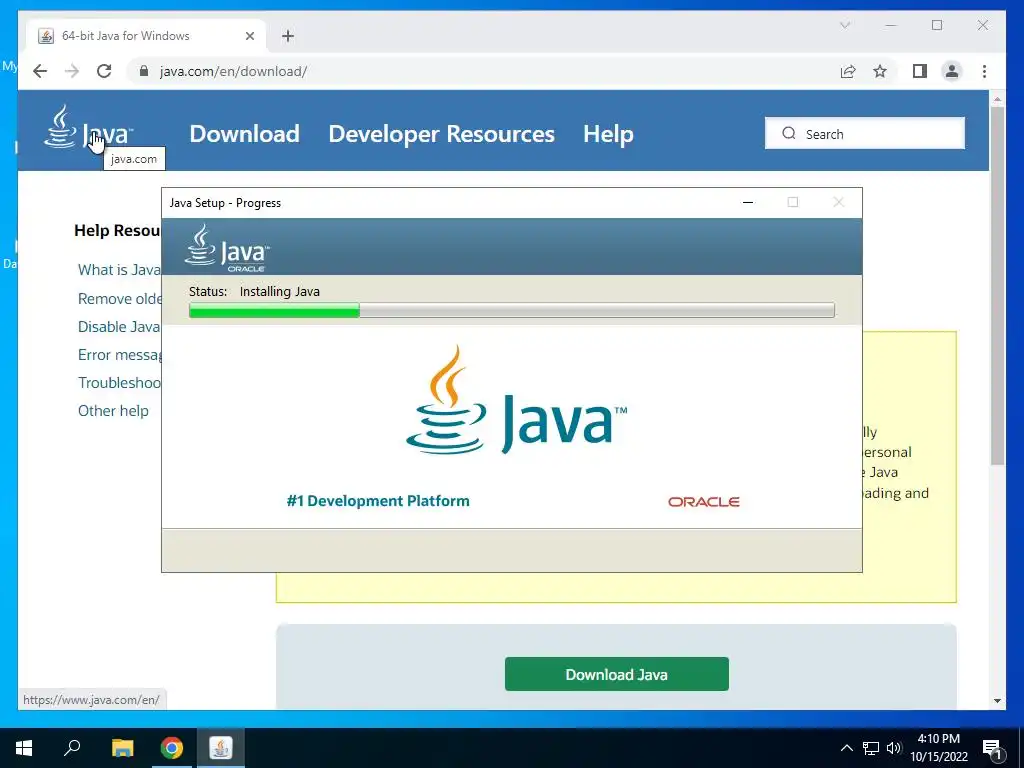The width and height of the screenshot is (1024, 768).
Task: Open the Disable Java link
Action: coord(119,327)
